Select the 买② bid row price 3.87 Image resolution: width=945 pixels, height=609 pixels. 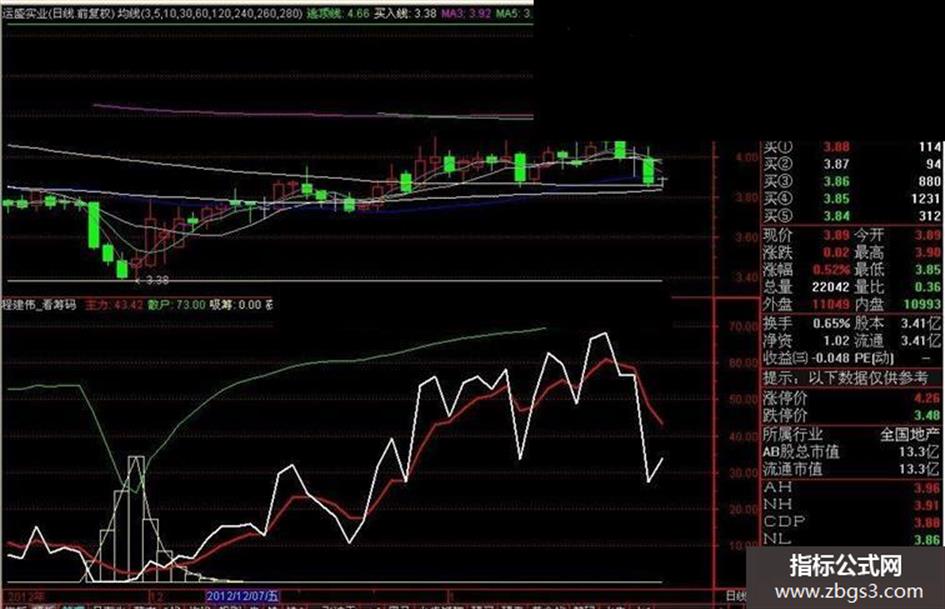(837, 164)
